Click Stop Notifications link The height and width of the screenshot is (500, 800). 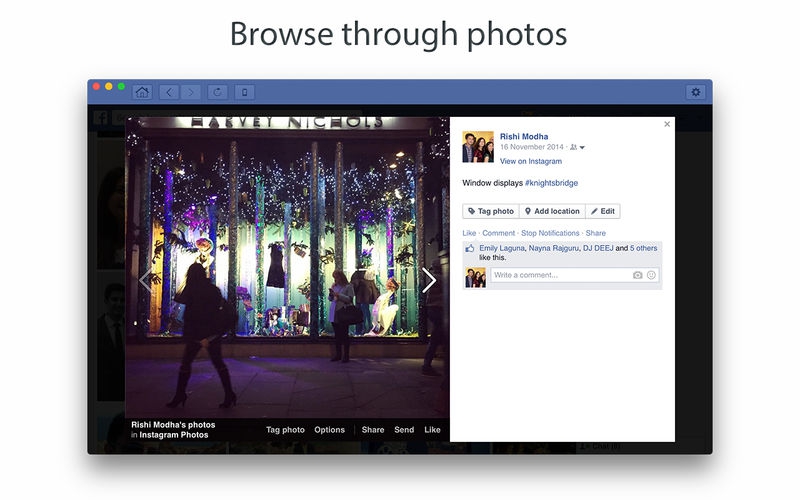pyautogui.click(x=550, y=233)
